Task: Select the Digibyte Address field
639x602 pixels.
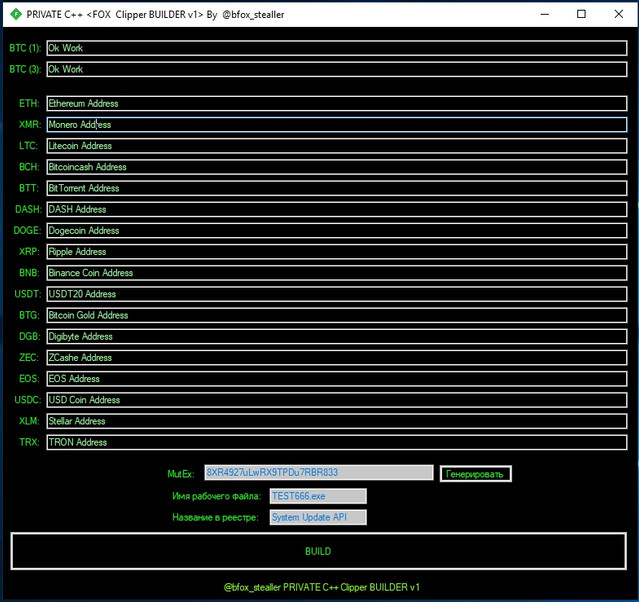Action: 337,337
